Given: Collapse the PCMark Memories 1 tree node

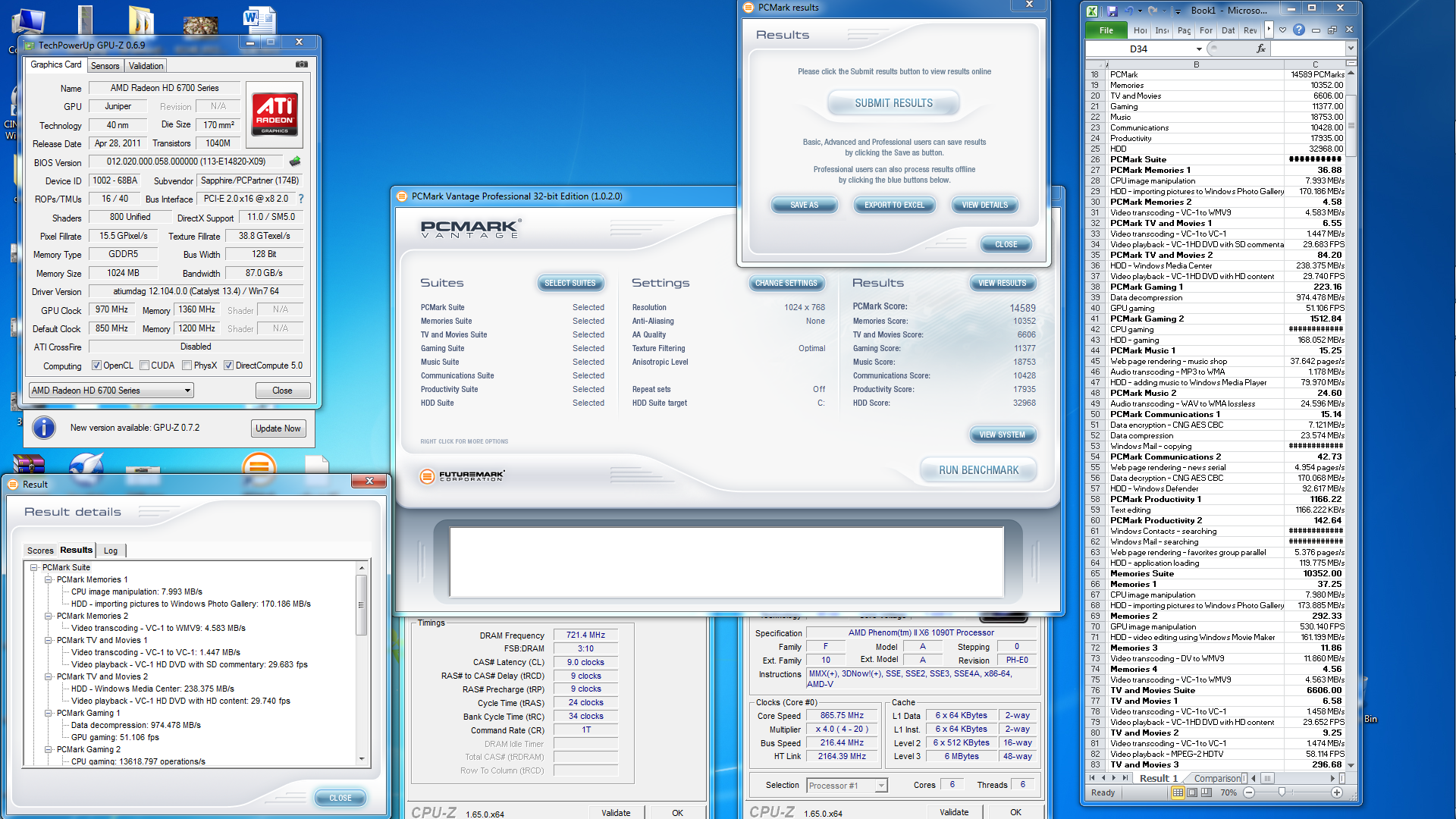Looking at the screenshot, I should pos(49,579).
